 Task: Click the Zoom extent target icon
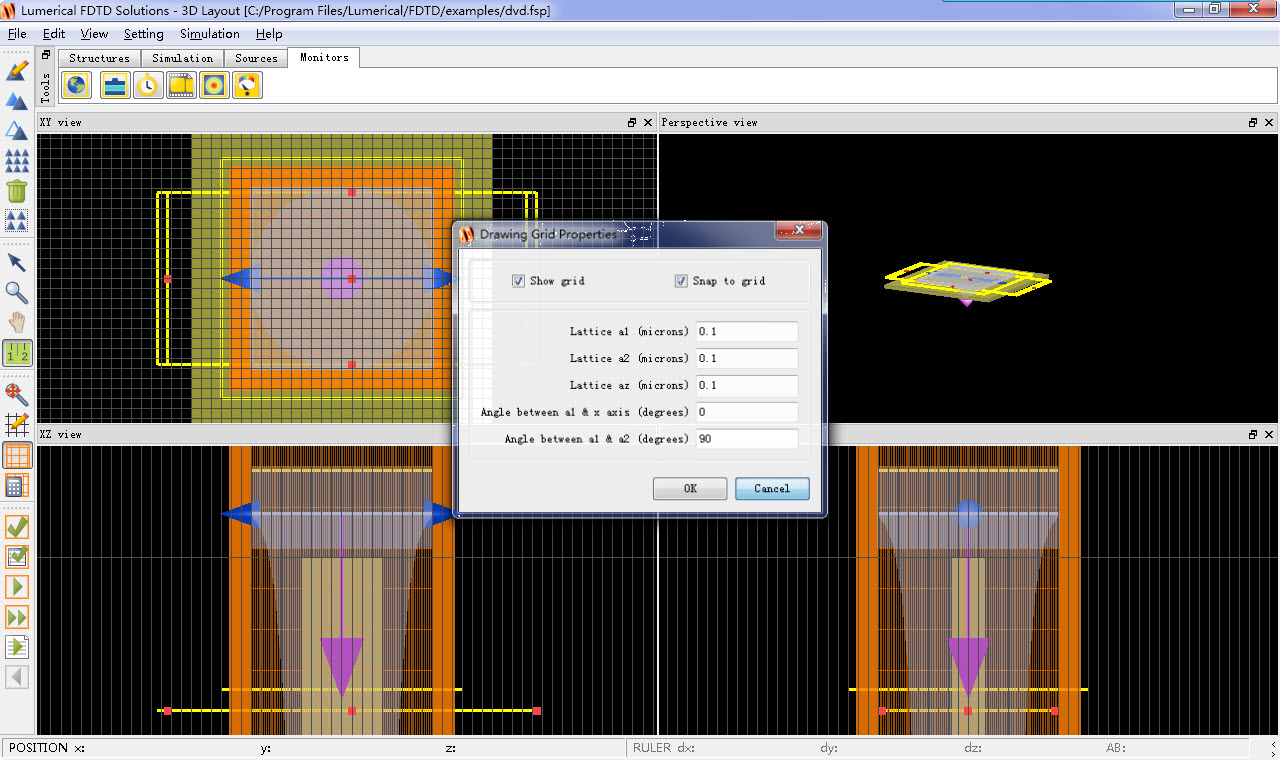17,395
